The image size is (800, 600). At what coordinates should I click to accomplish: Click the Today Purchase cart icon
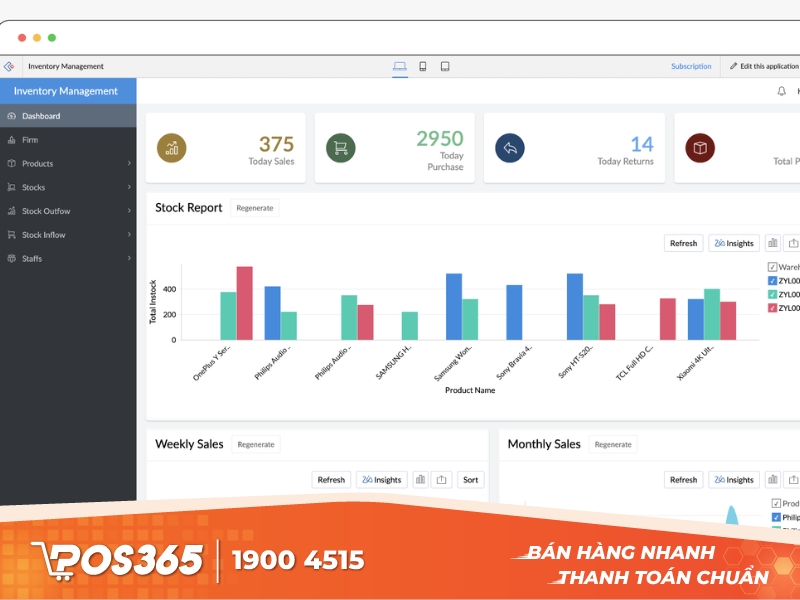point(341,148)
